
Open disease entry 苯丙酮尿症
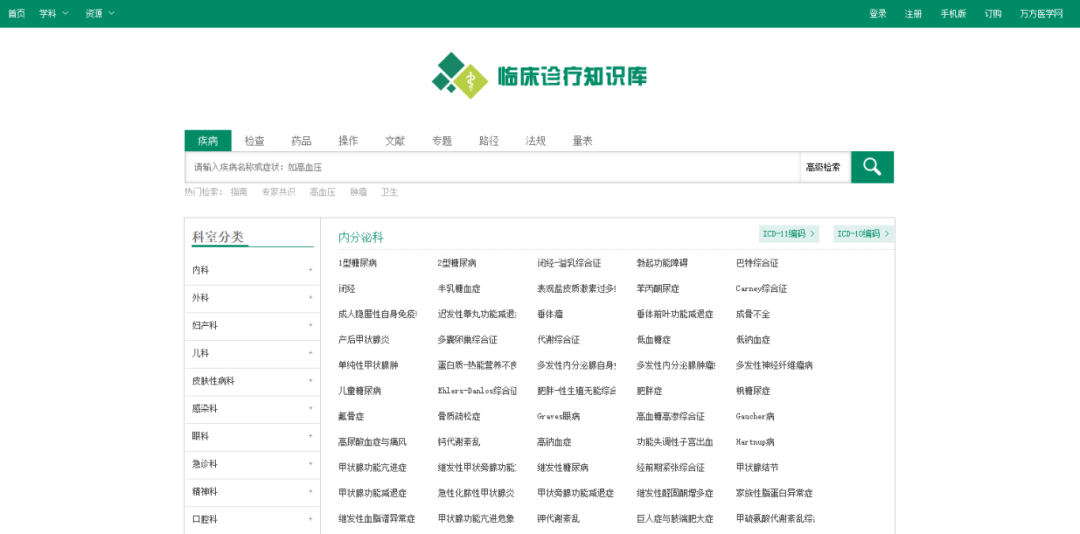(658, 289)
